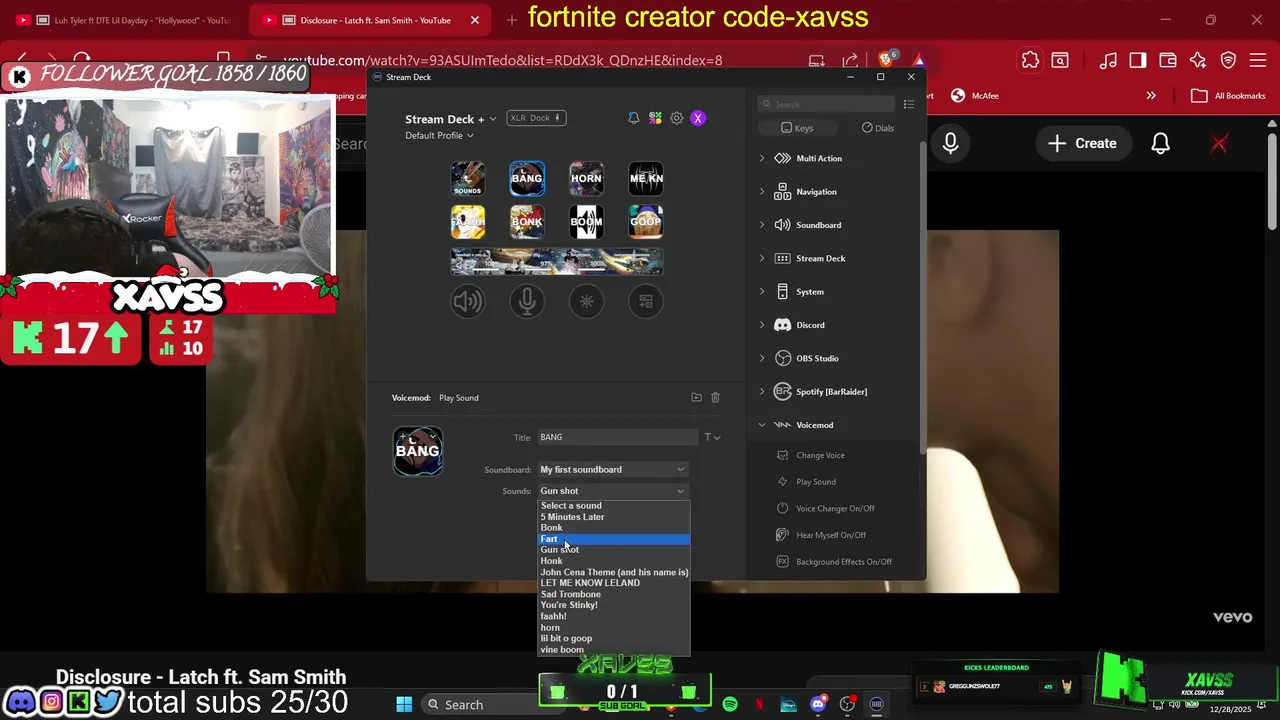Image resolution: width=1280 pixels, height=720 pixels.
Task: Select the HORN key on the deck
Action: 586,179
